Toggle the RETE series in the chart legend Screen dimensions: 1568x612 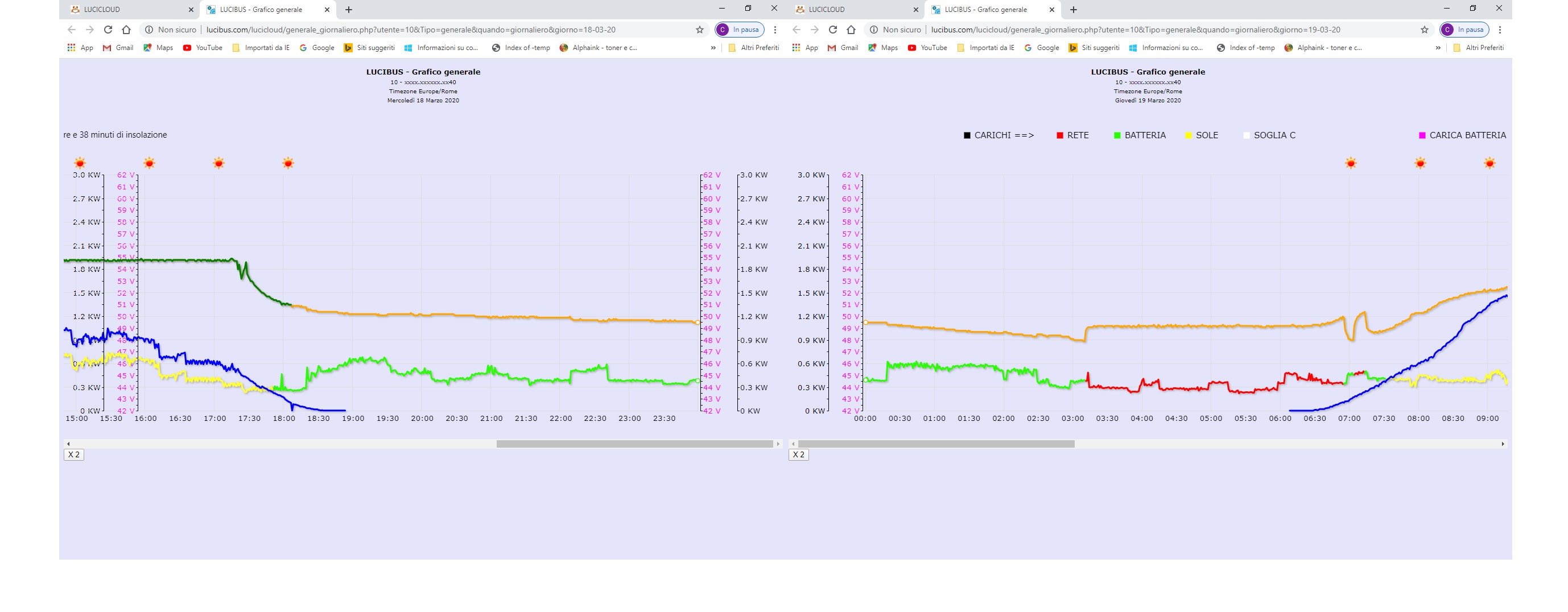[1072, 136]
